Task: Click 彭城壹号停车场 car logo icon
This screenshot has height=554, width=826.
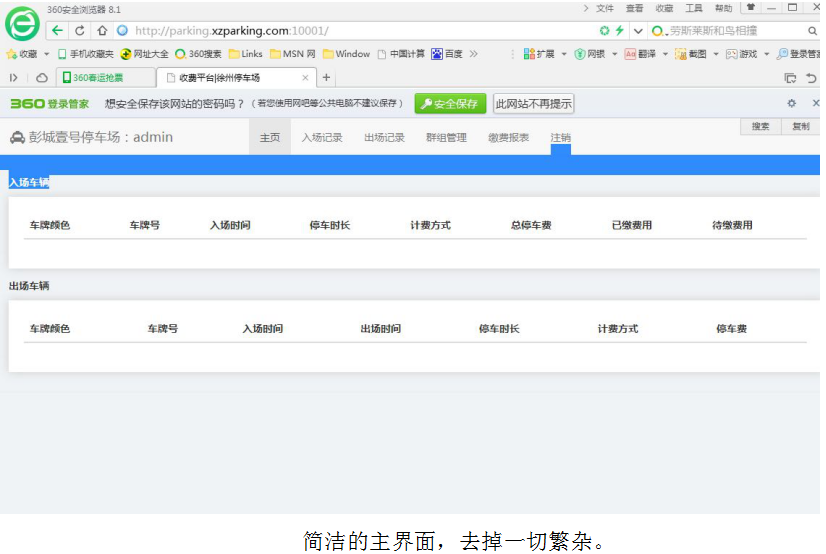Action: (17, 137)
